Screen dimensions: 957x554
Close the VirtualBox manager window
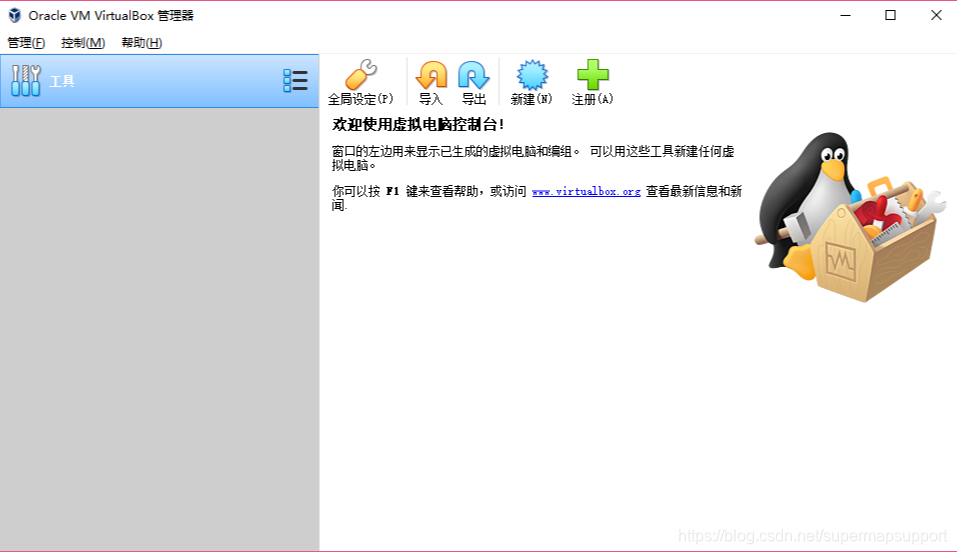(936, 15)
